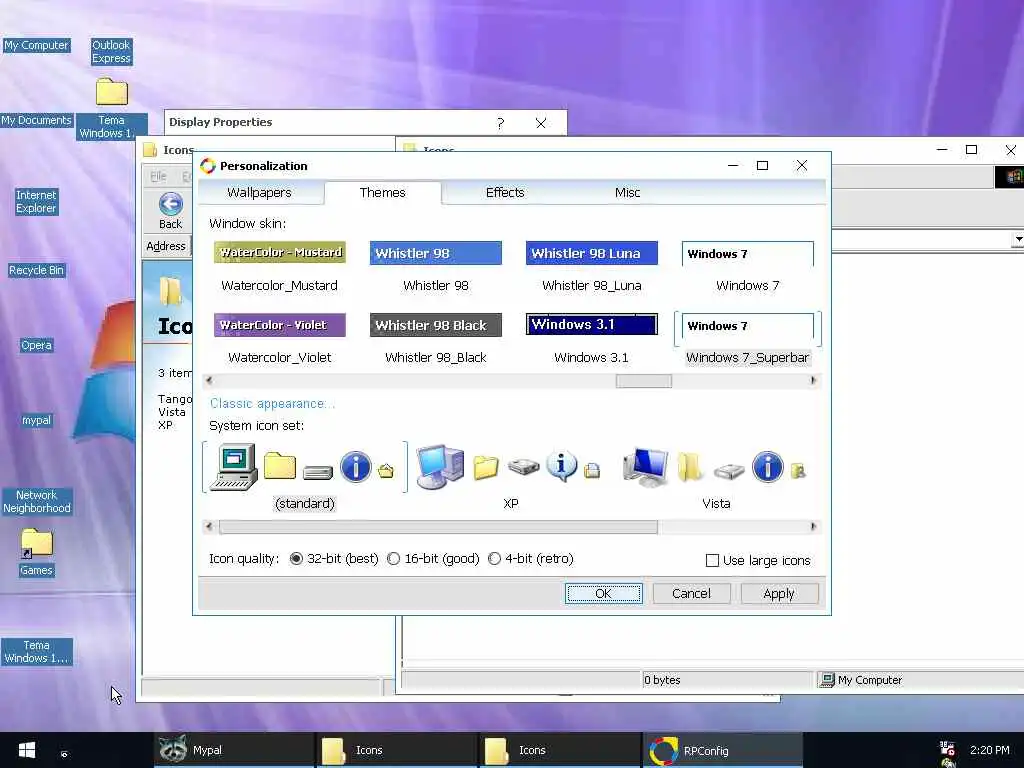Click the icon set list's left scroll arrow
The image size is (1024, 768).
pyautogui.click(x=209, y=527)
